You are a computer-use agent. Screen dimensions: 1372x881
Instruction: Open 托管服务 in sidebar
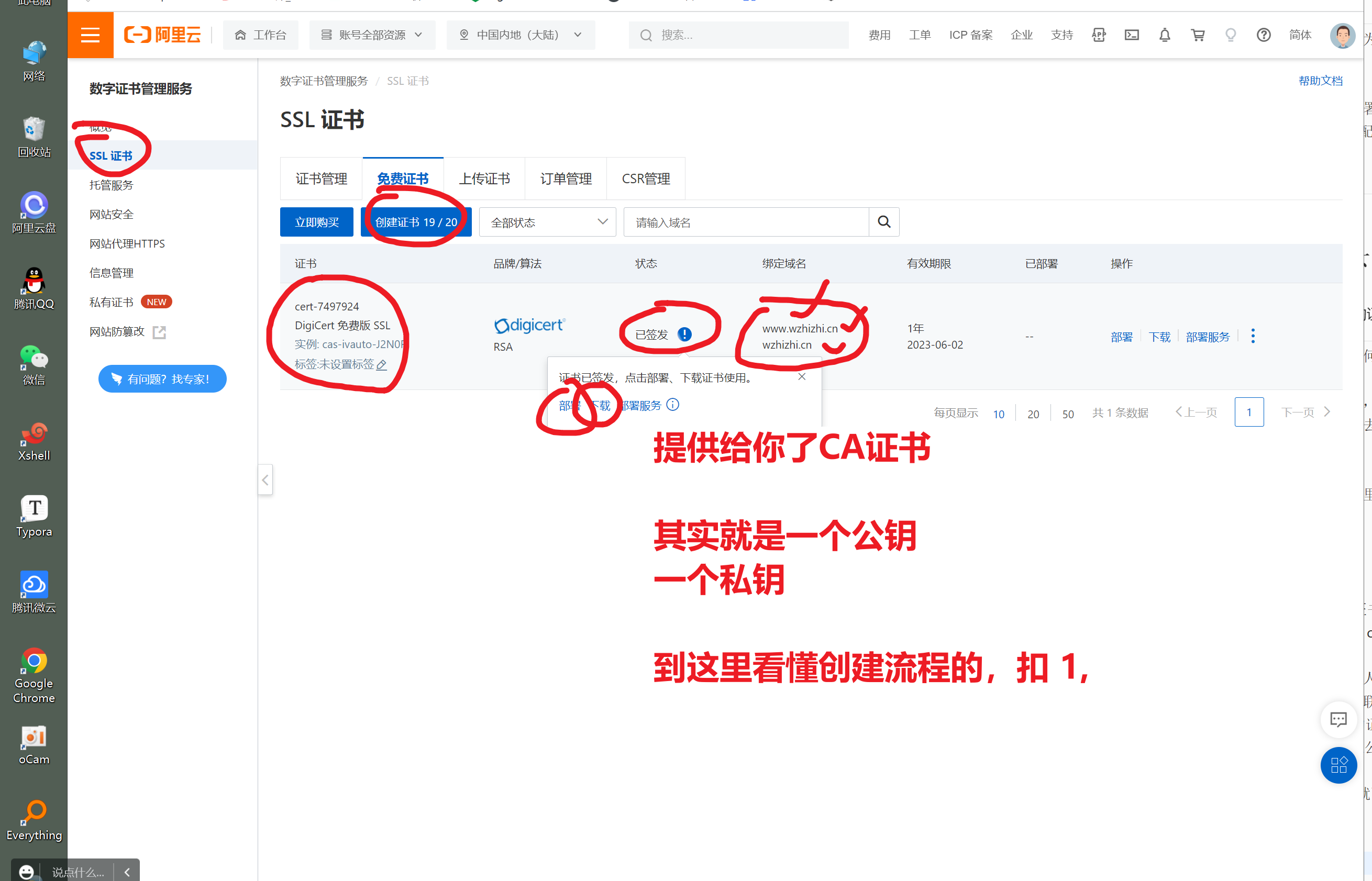[111, 185]
